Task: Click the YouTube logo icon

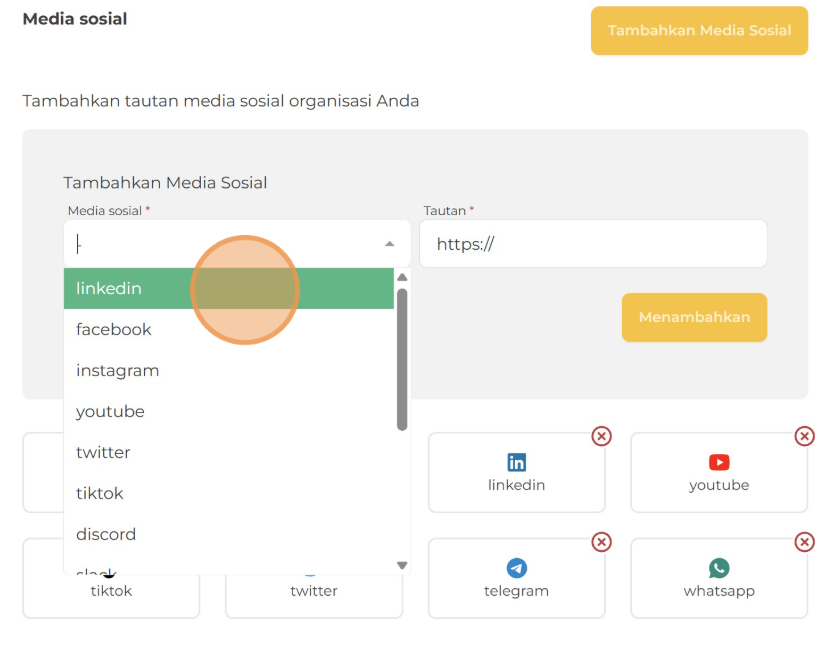Action: tap(718, 462)
